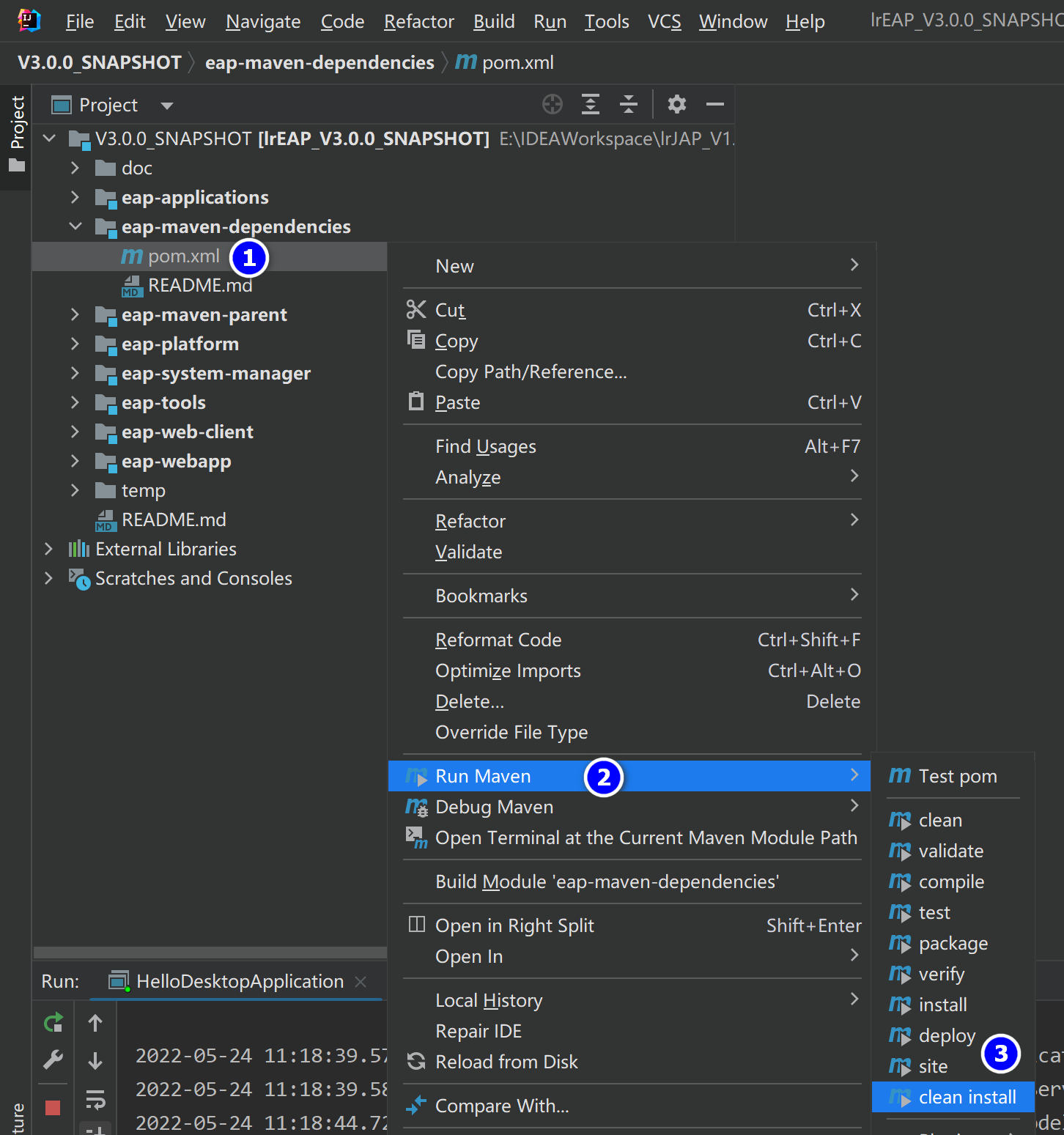Open the File menu
The height and width of the screenshot is (1135, 1064).
pyautogui.click(x=80, y=21)
